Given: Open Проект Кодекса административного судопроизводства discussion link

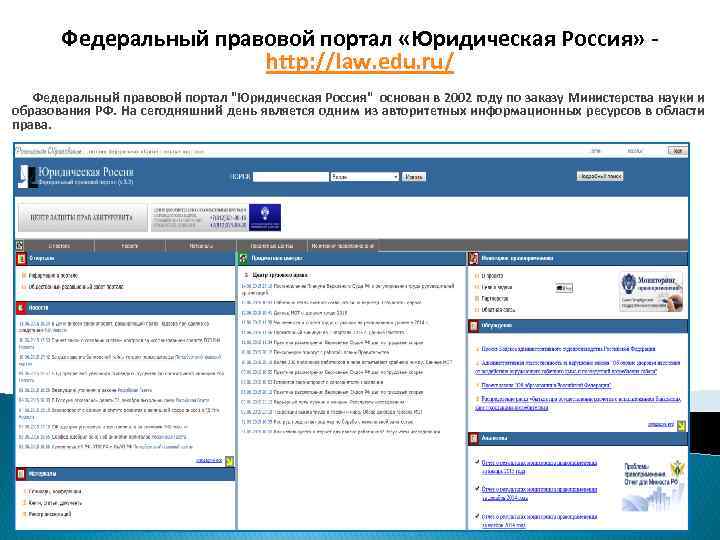Looking at the screenshot, I should click(568, 349).
